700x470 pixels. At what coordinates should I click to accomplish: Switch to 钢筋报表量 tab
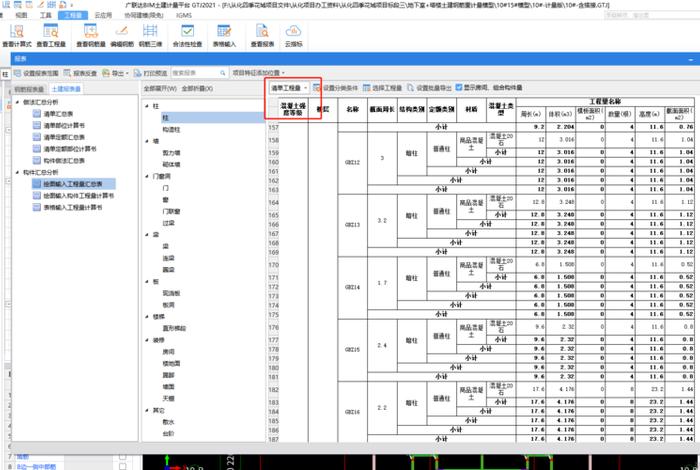click(x=29, y=89)
